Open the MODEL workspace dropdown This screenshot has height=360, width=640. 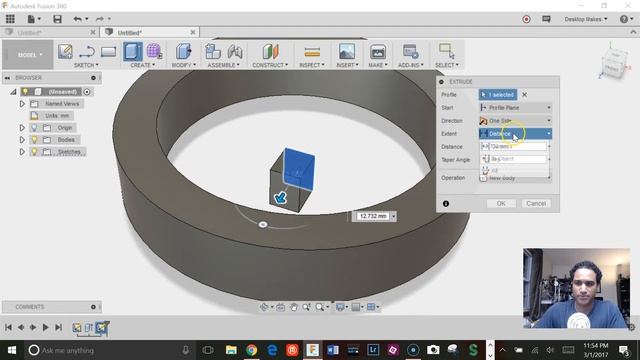coord(29,55)
